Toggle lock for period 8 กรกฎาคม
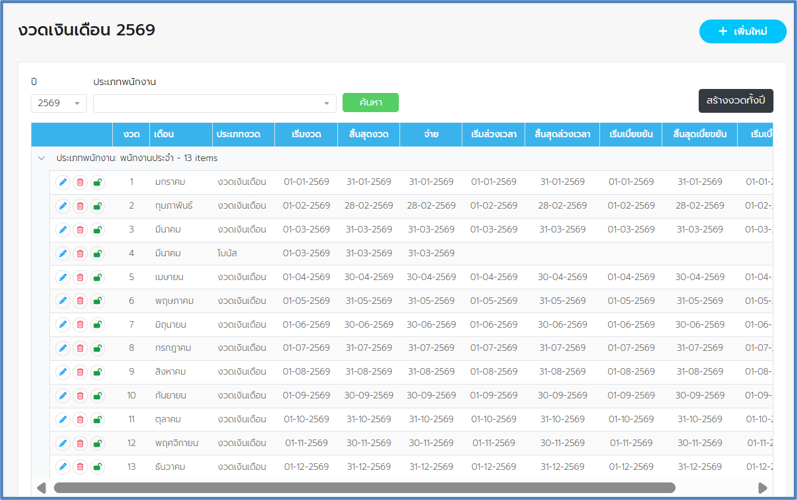 [98, 348]
